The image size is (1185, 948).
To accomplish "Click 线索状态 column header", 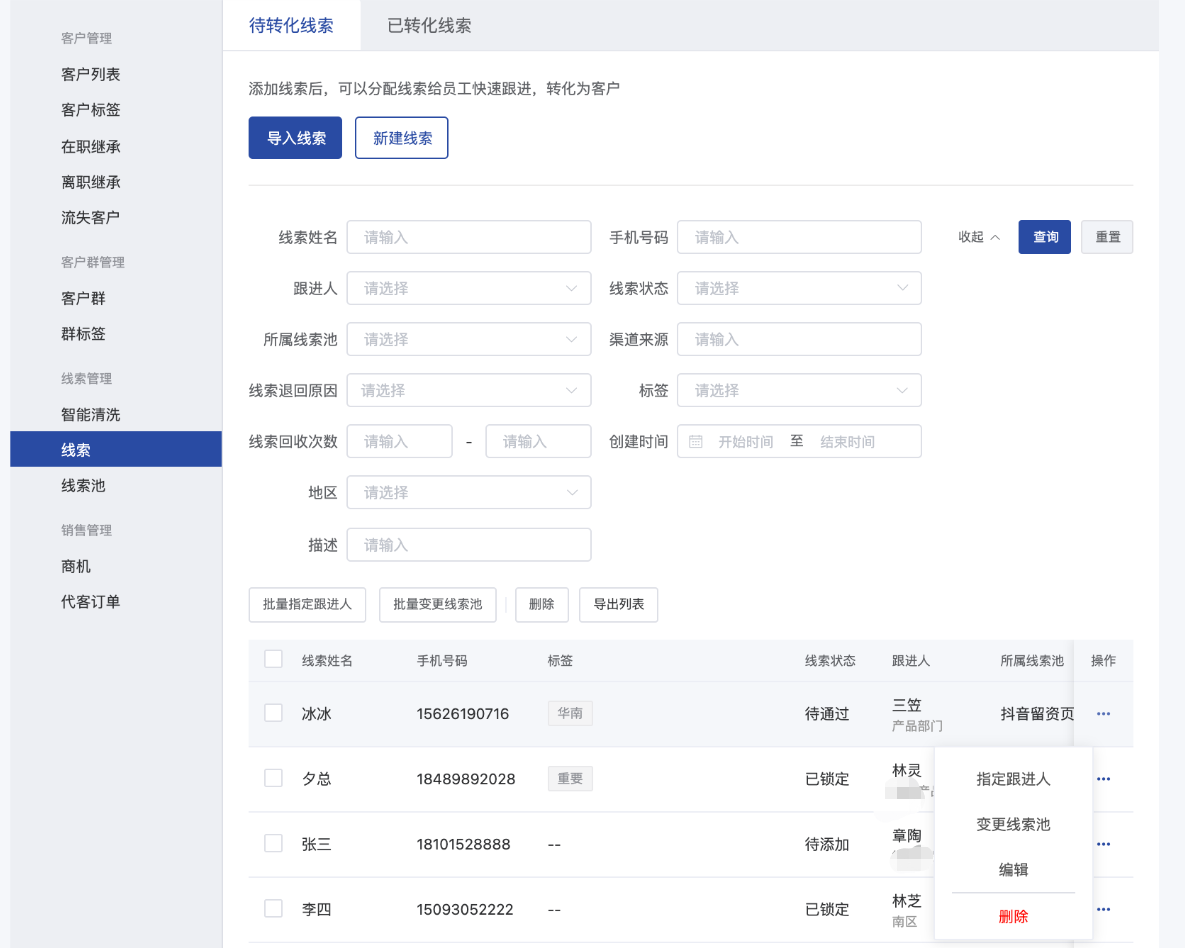I will 830,661.
